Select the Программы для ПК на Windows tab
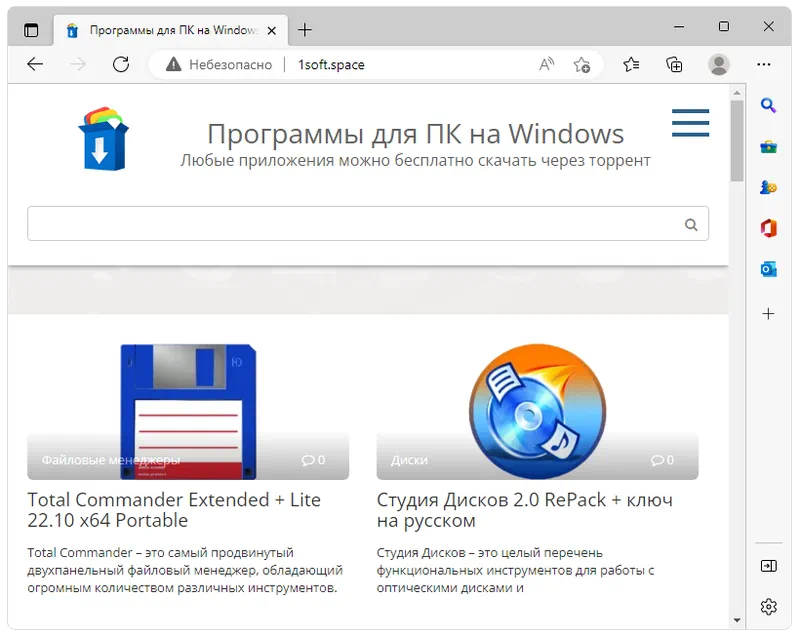 click(x=171, y=30)
